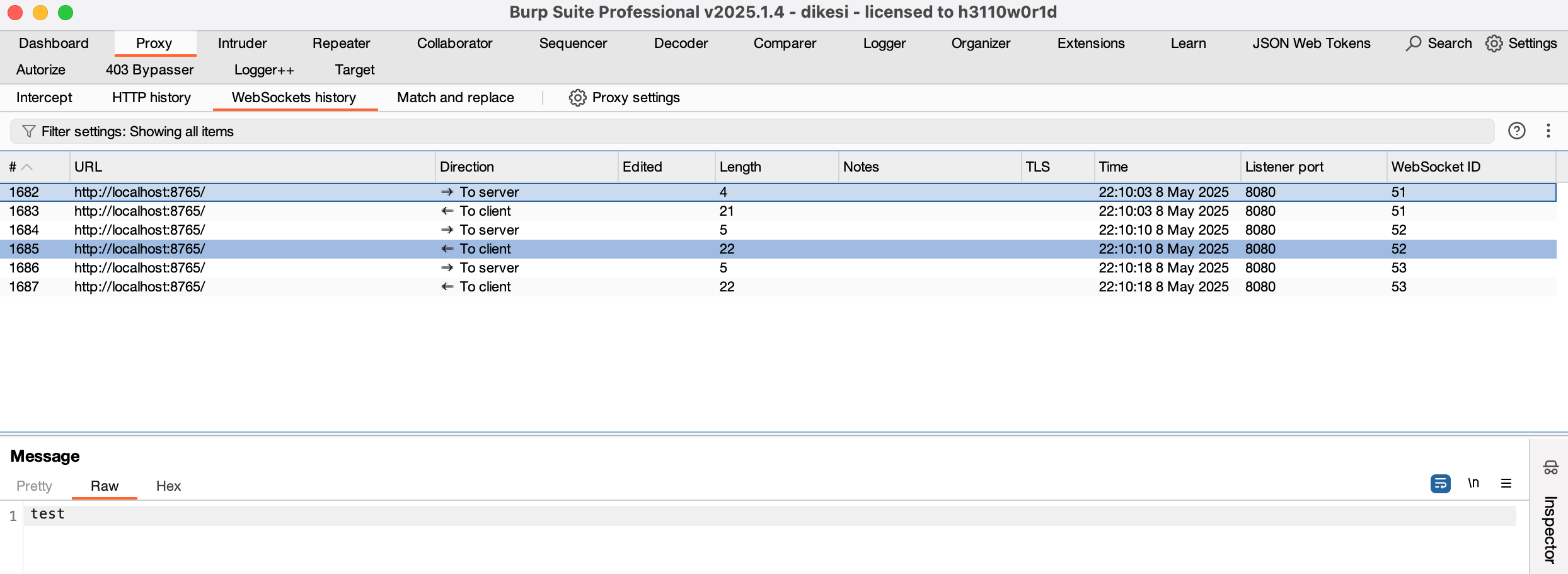The width and height of the screenshot is (1568, 574).
Task: Select message row 1687
Action: point(778,287)
